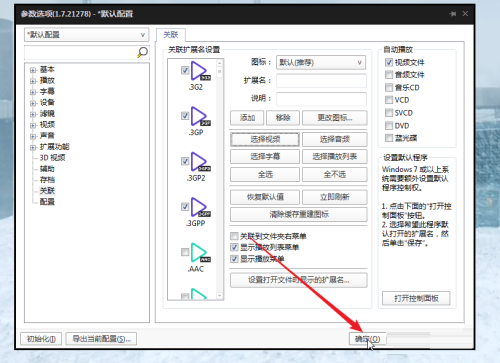
Task: Select the .3GPP file type icon
Action: pyautogui.click(x=200, y=207)
